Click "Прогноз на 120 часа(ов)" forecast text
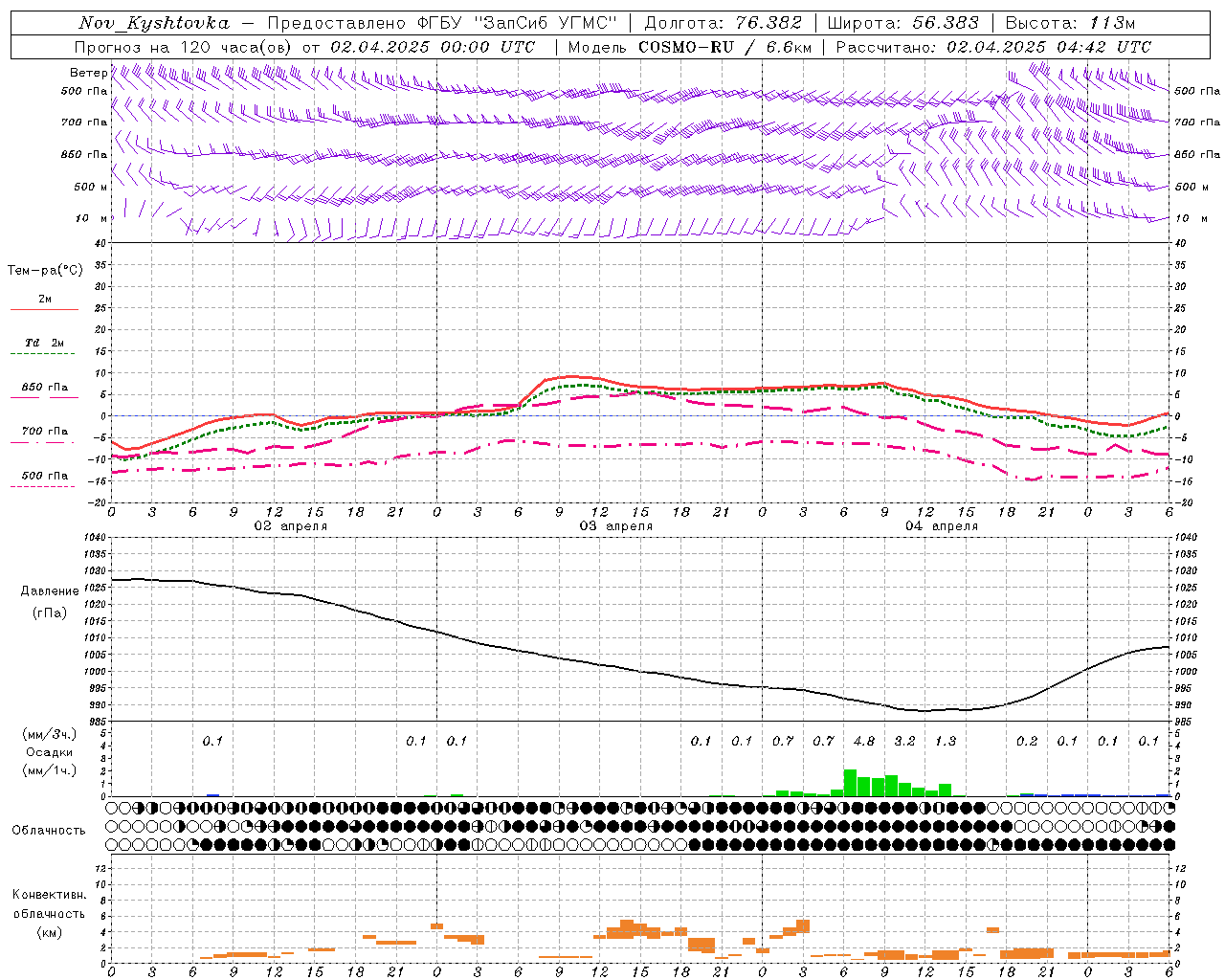The image size is (1225, 980). pos(184,47)
